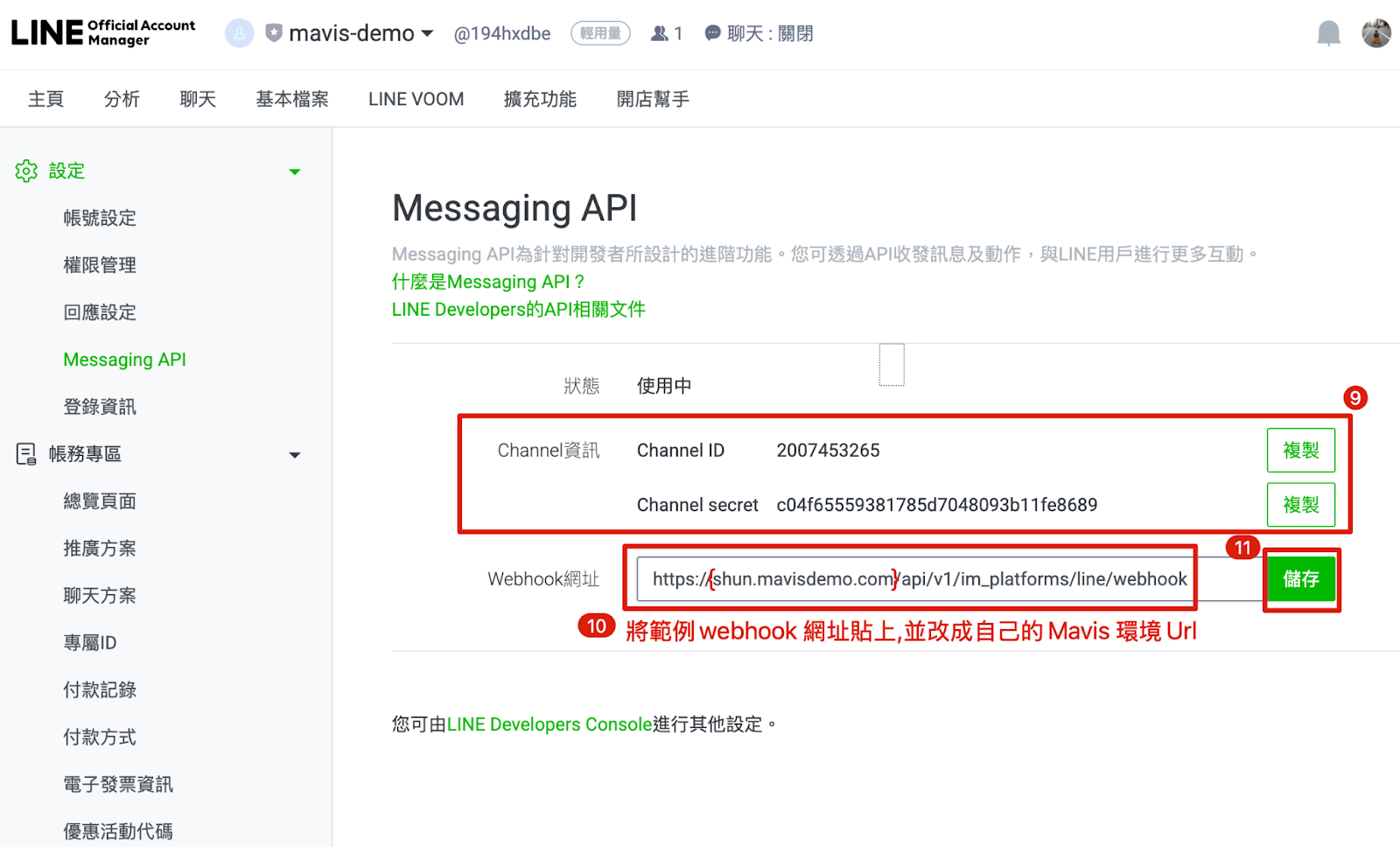Screen dimensions: 1400x847
Task: Open 付款記錄 in the sidebar
Action: point(100,690)
